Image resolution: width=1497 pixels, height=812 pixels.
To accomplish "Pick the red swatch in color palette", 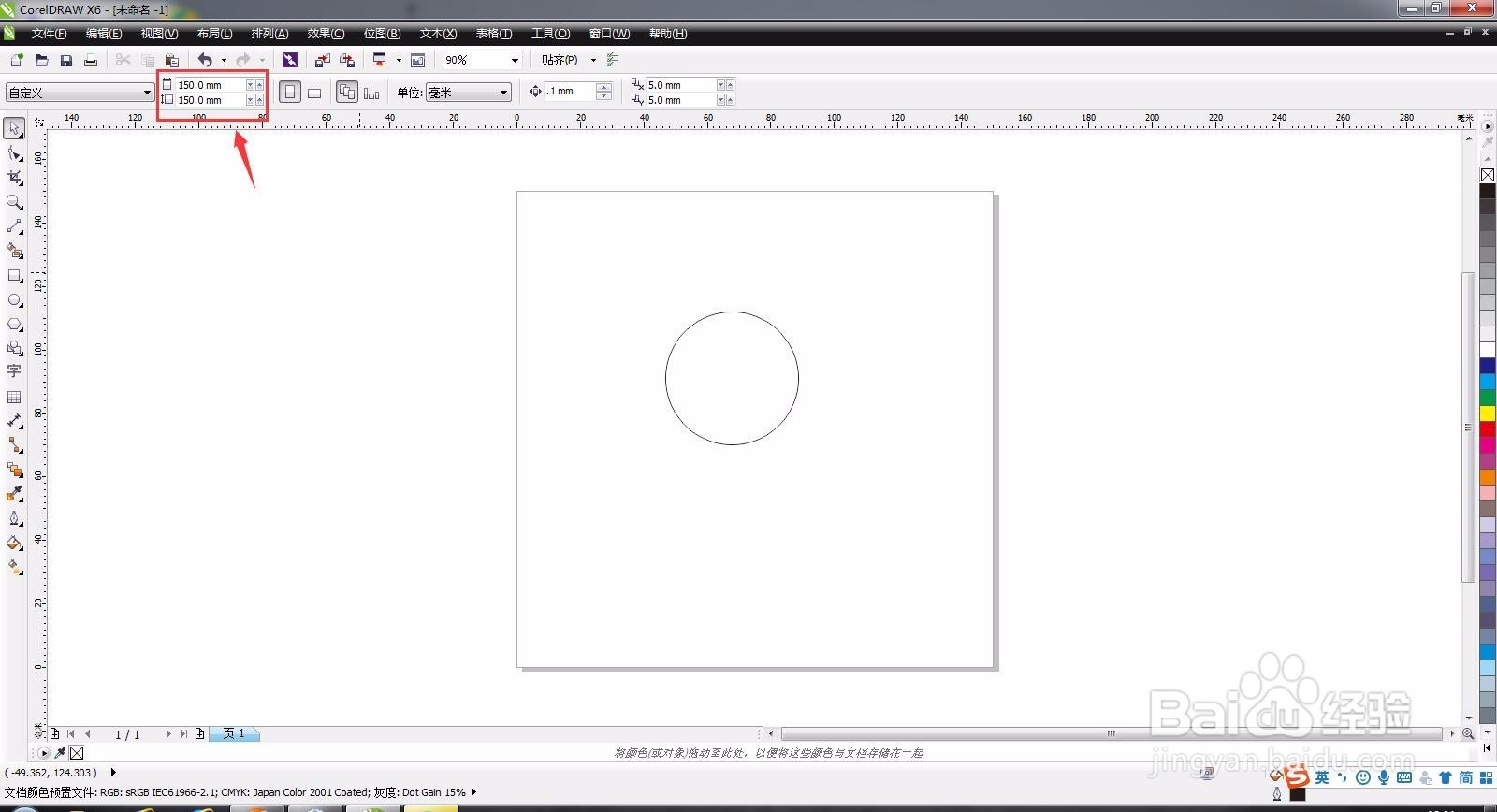I will tap(1488, 428).
